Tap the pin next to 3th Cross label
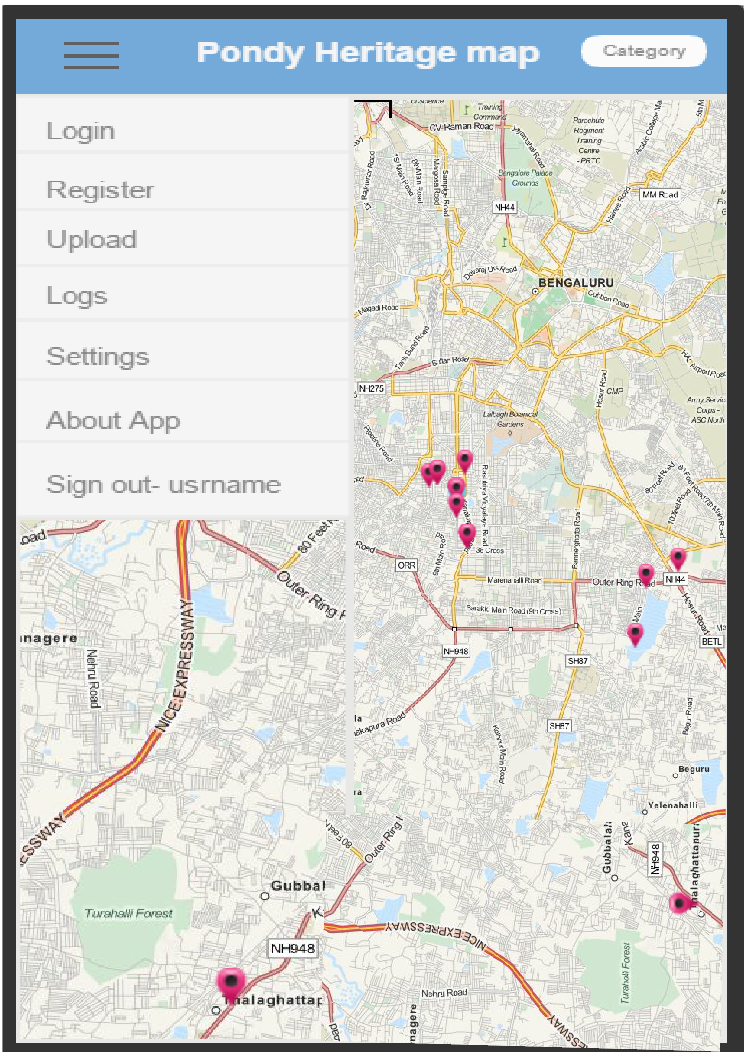744x1052 pixels. pos(467,535)
